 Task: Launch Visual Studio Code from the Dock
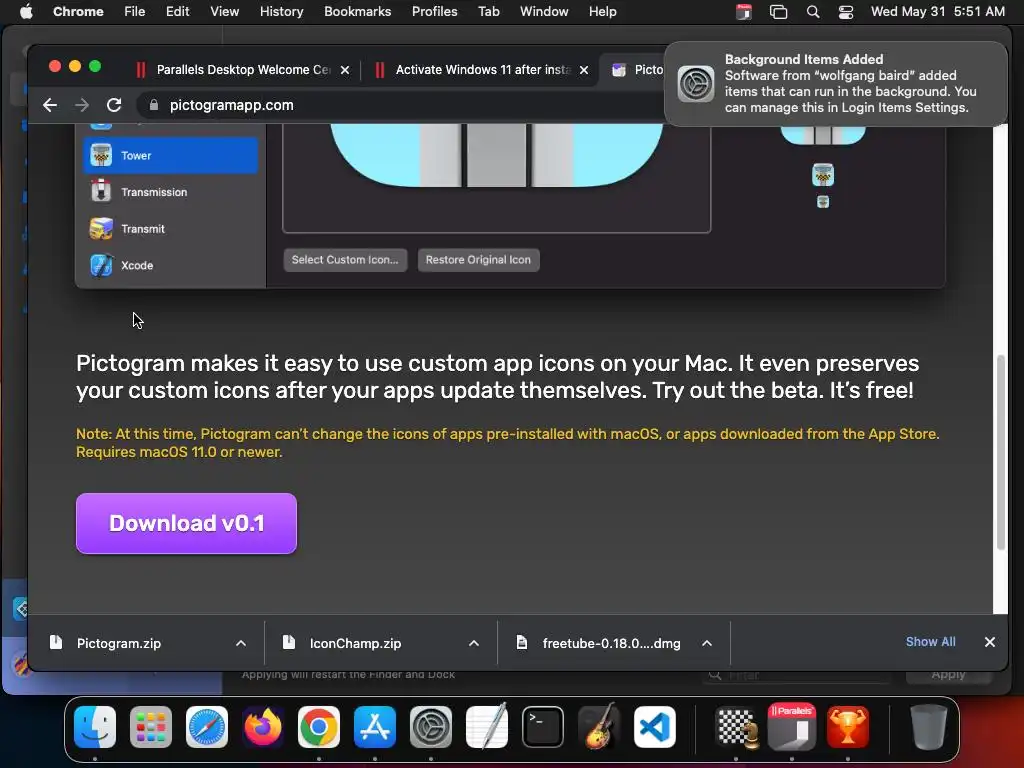tap(655, 727)
